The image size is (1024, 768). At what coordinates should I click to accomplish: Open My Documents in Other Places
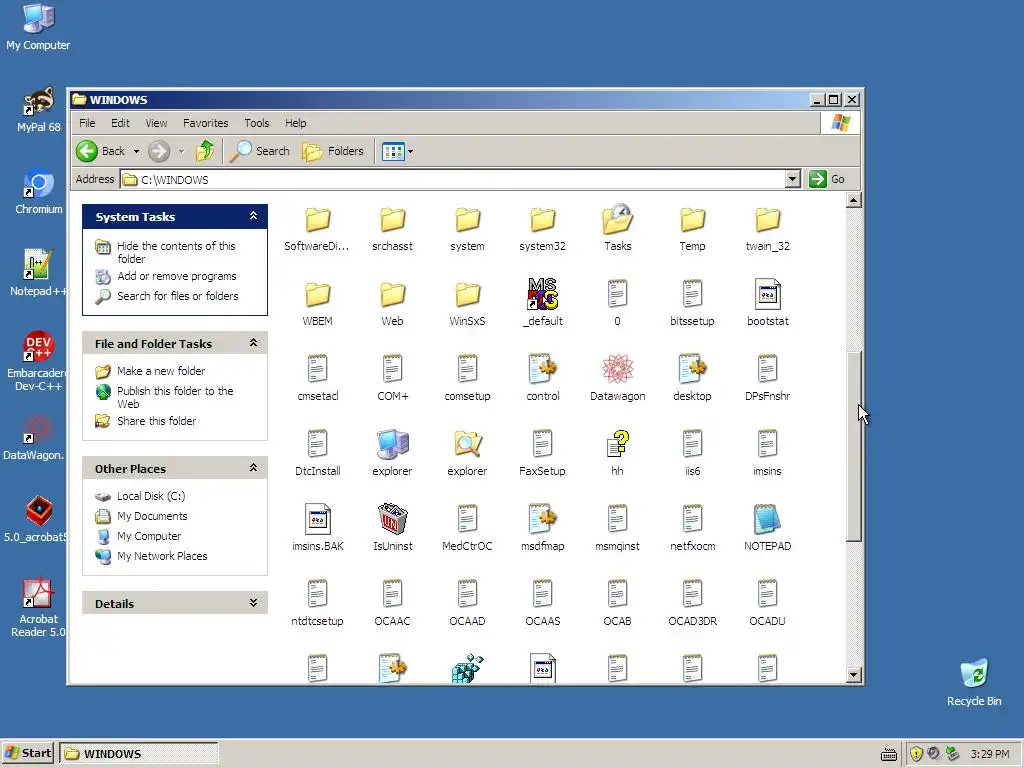click(x=152, y=516)
